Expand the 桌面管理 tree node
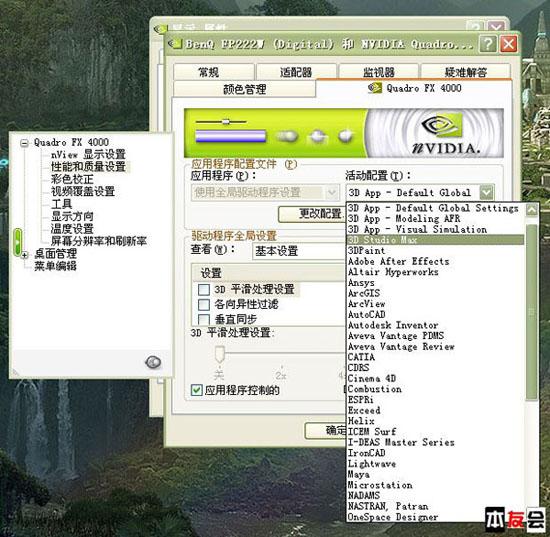The height and width of the screenshot is (537, 550). [x=24, y=255]
